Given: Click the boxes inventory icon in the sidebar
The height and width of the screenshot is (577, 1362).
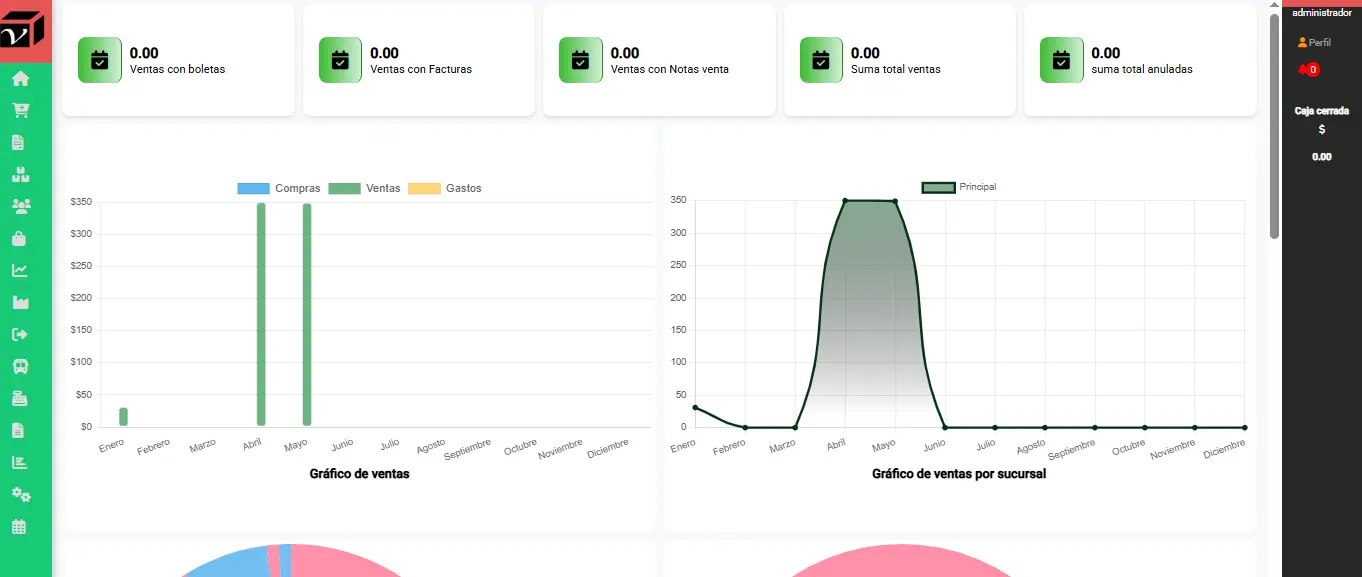Looking at the screenshot, I should coord(20,175).
